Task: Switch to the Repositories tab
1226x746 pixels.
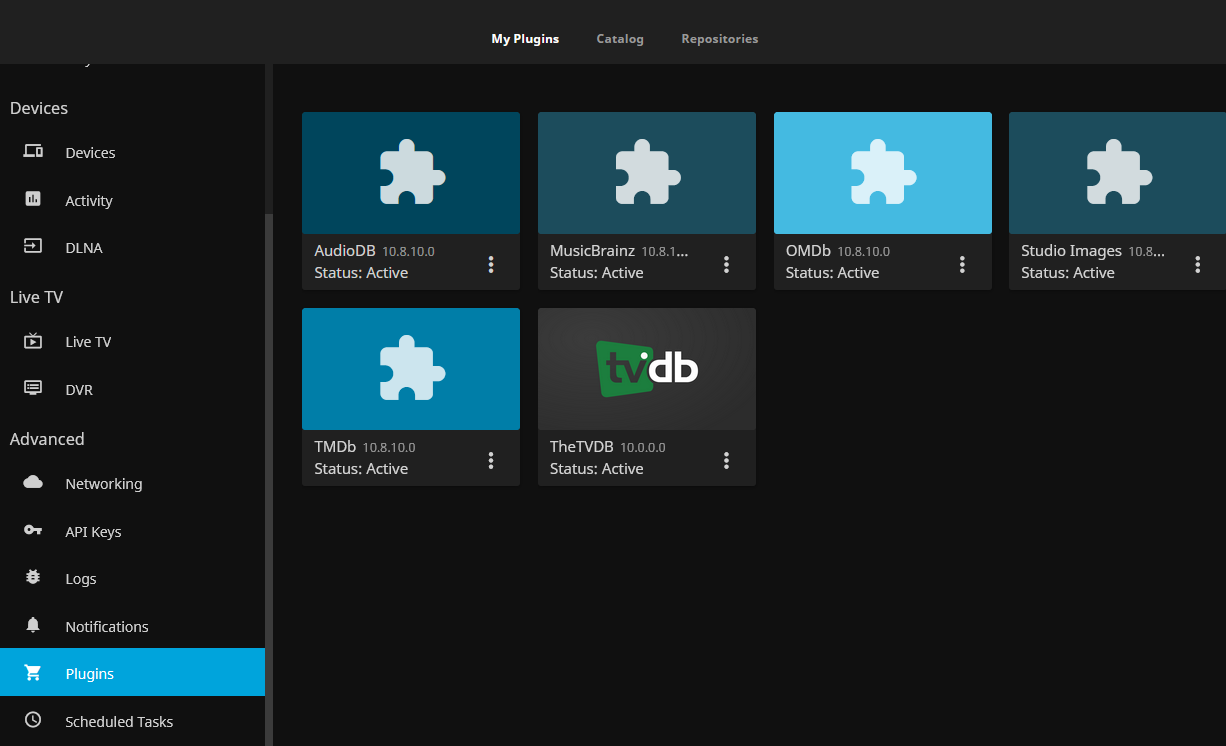Action: pos(720,39)
